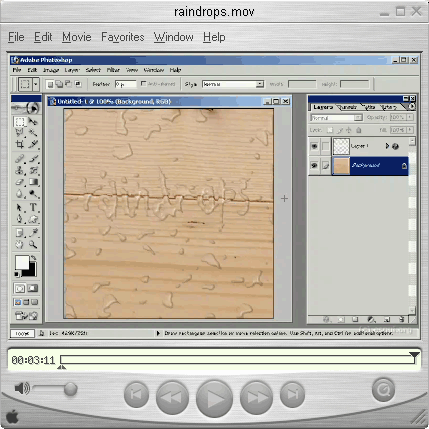The width and height of the screenshot is (429, 429).
Task: Select the Hand tool
Action: tap(20, 244)
